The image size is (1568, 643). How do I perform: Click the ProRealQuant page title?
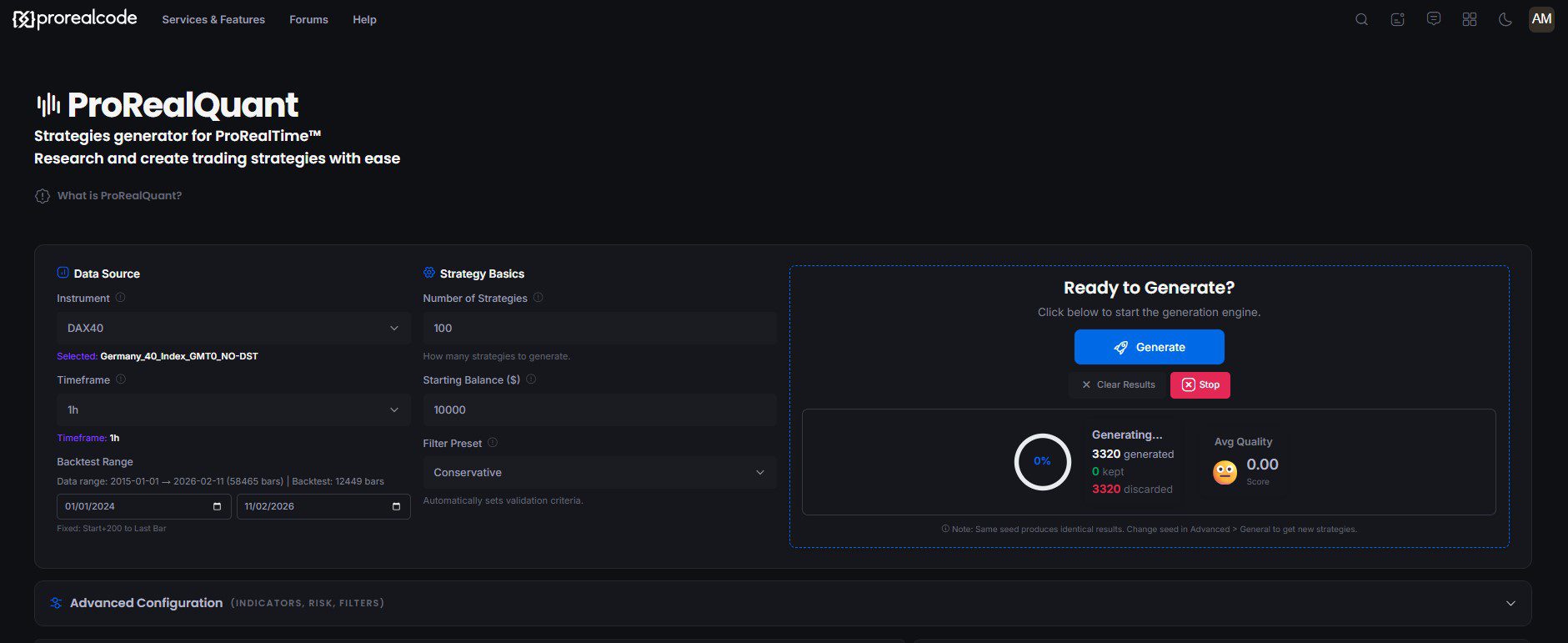pyautogui.click(x=183, y=105)
